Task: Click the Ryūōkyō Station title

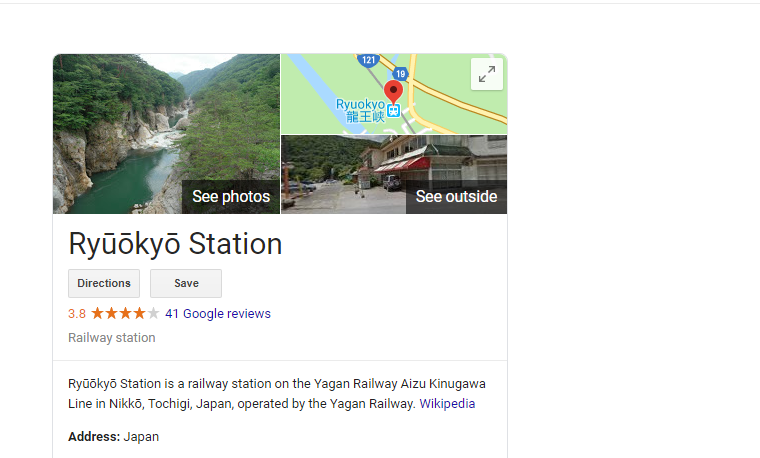Action: pyautogui.click(x=175, y=243)
